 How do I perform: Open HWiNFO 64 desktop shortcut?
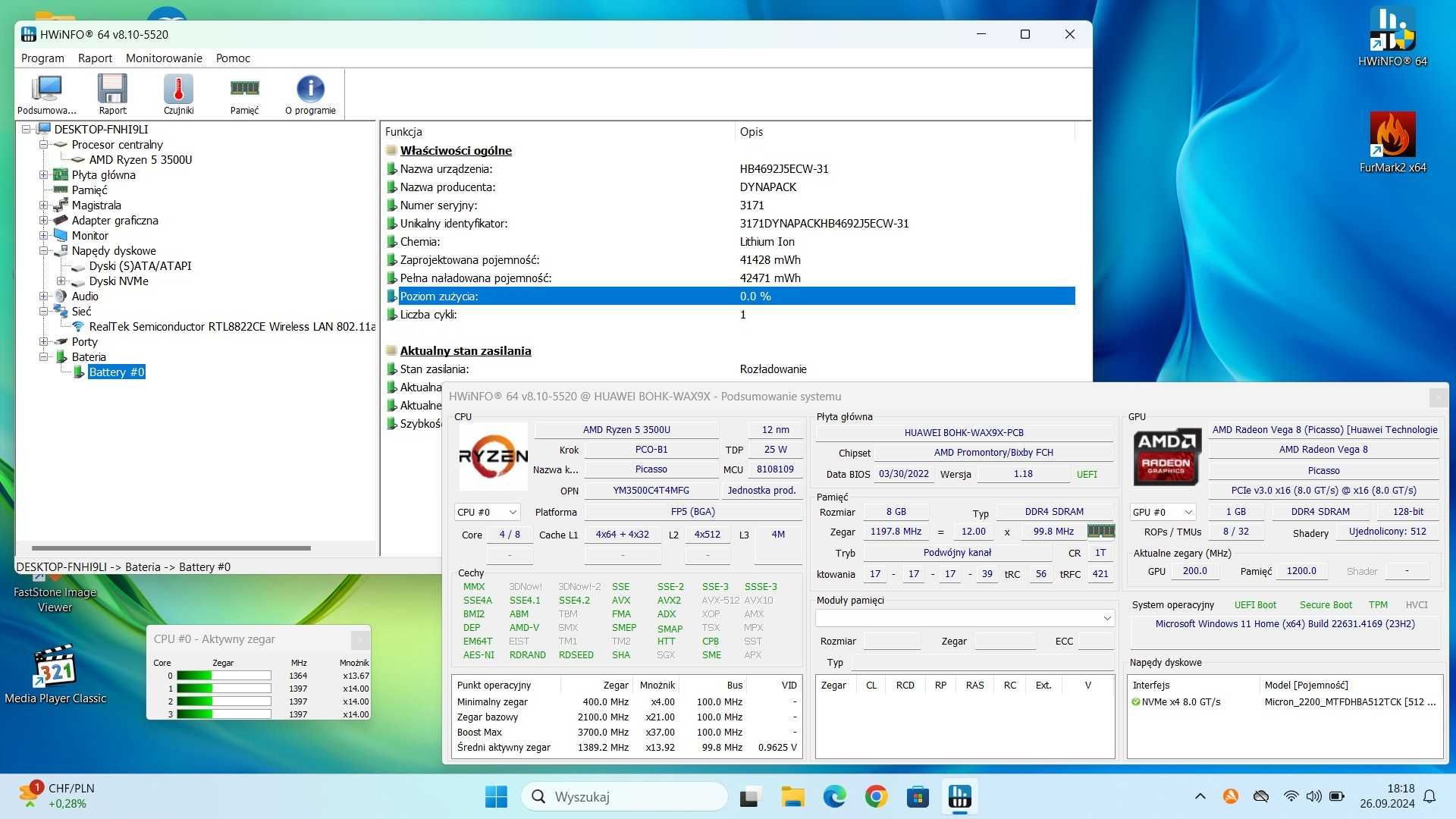click(1392, 36)
